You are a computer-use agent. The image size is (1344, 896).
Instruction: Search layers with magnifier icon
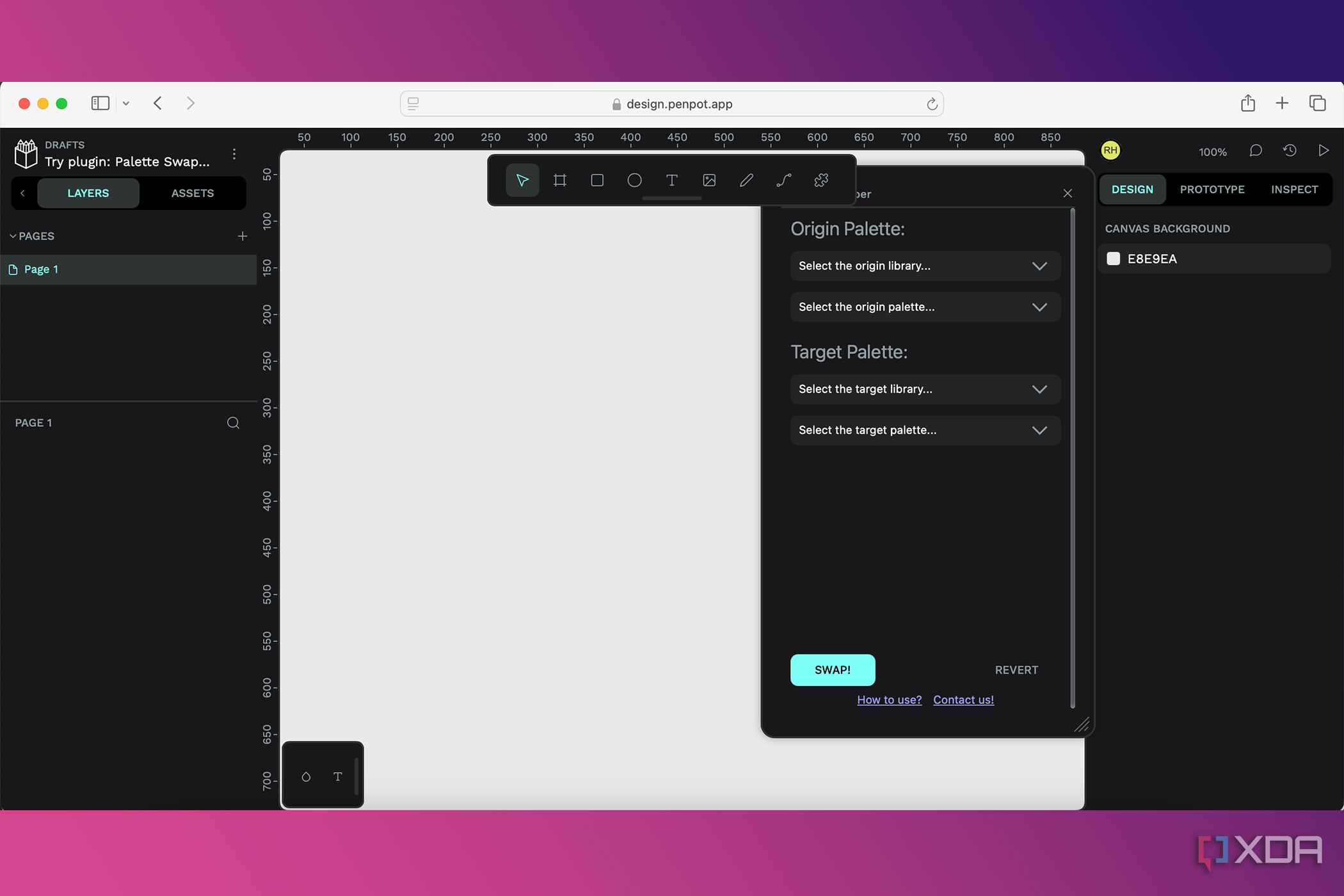233,423
